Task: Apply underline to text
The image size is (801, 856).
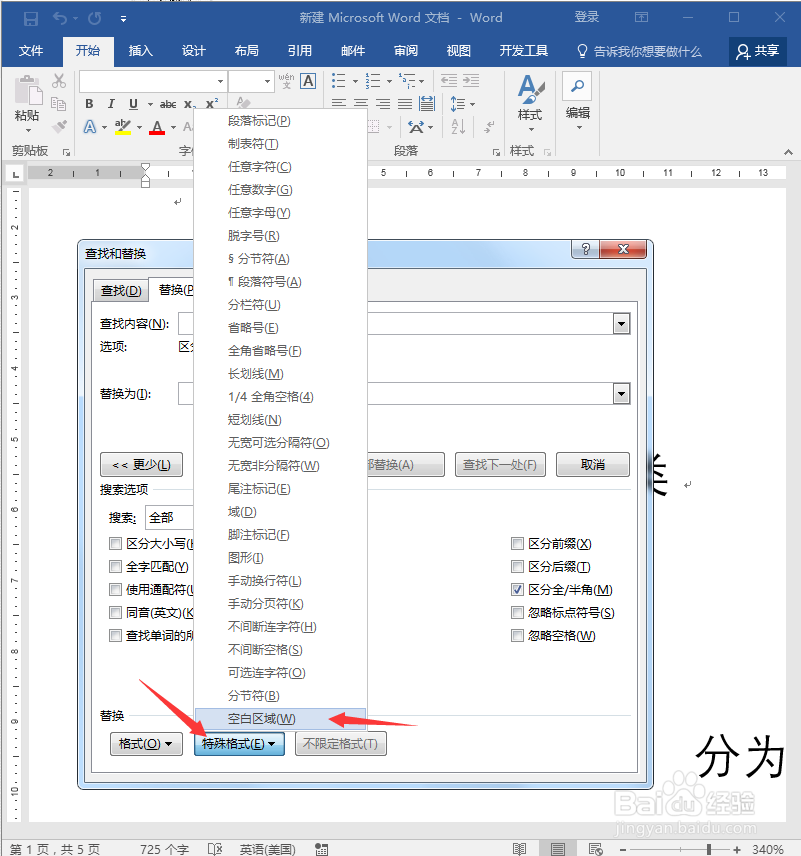Action: point(132,103)
